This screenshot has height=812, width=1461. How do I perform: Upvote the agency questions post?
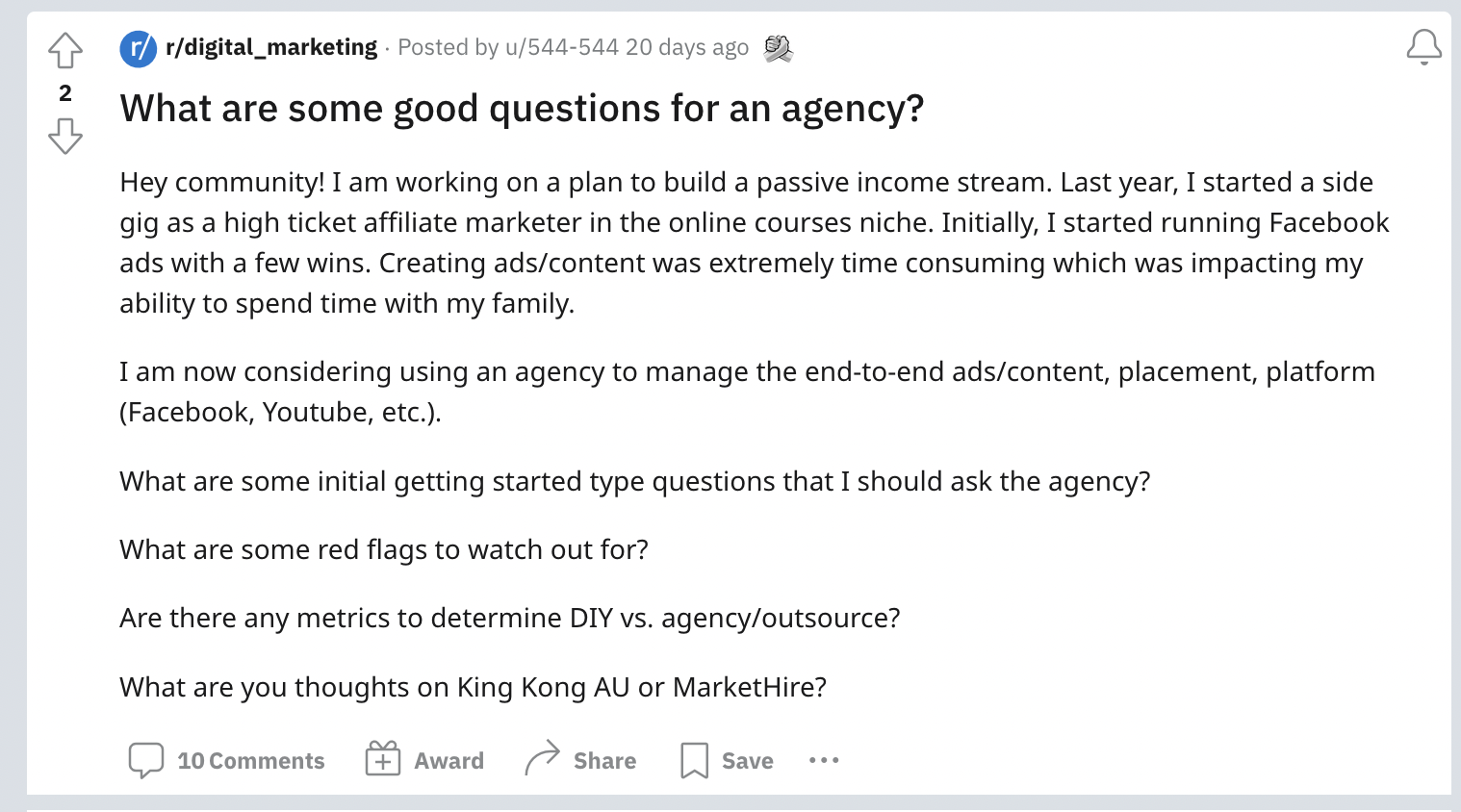[x=65, y=50]
